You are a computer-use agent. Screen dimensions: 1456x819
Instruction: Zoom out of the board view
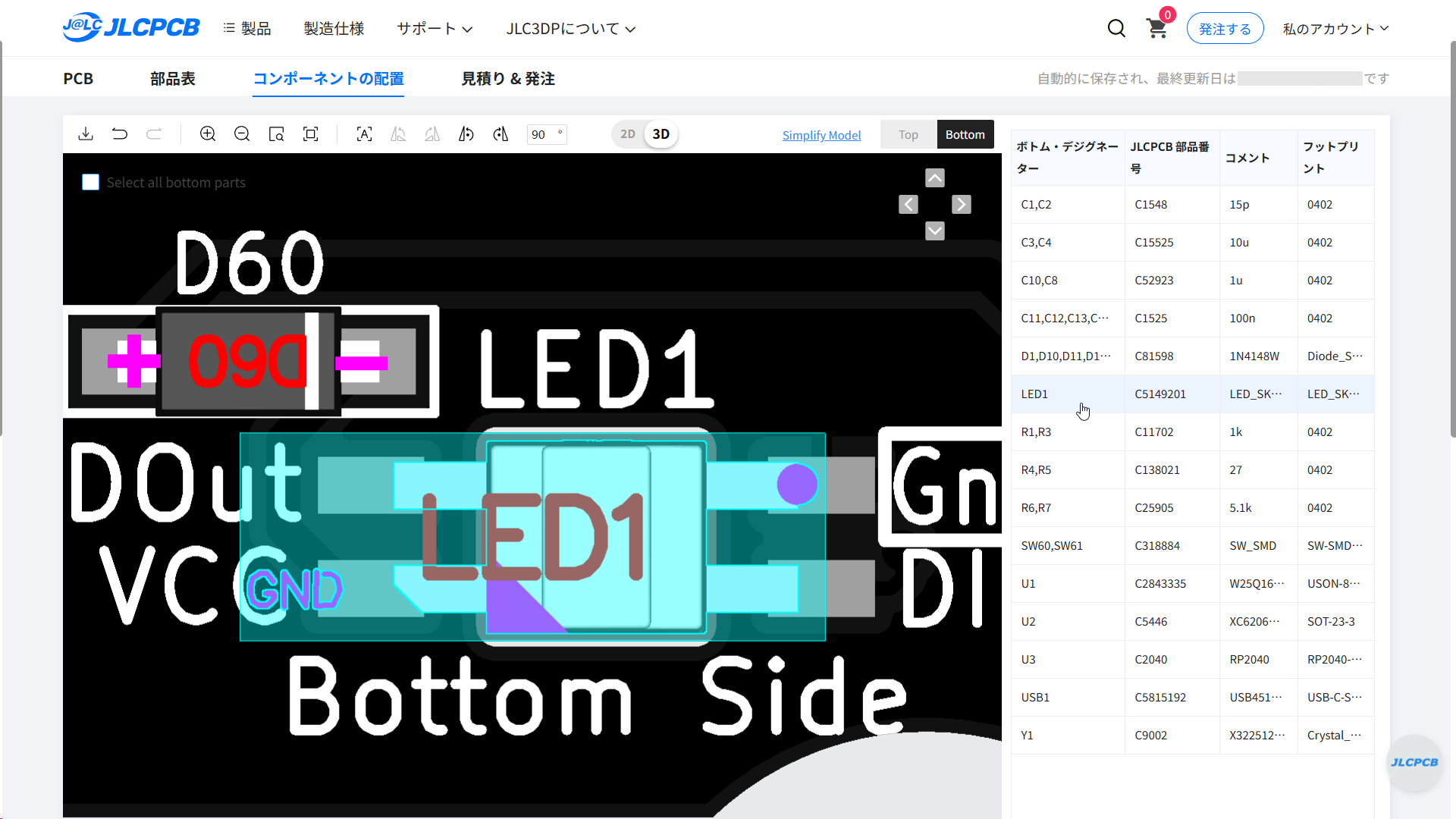[x=242, y=134]
